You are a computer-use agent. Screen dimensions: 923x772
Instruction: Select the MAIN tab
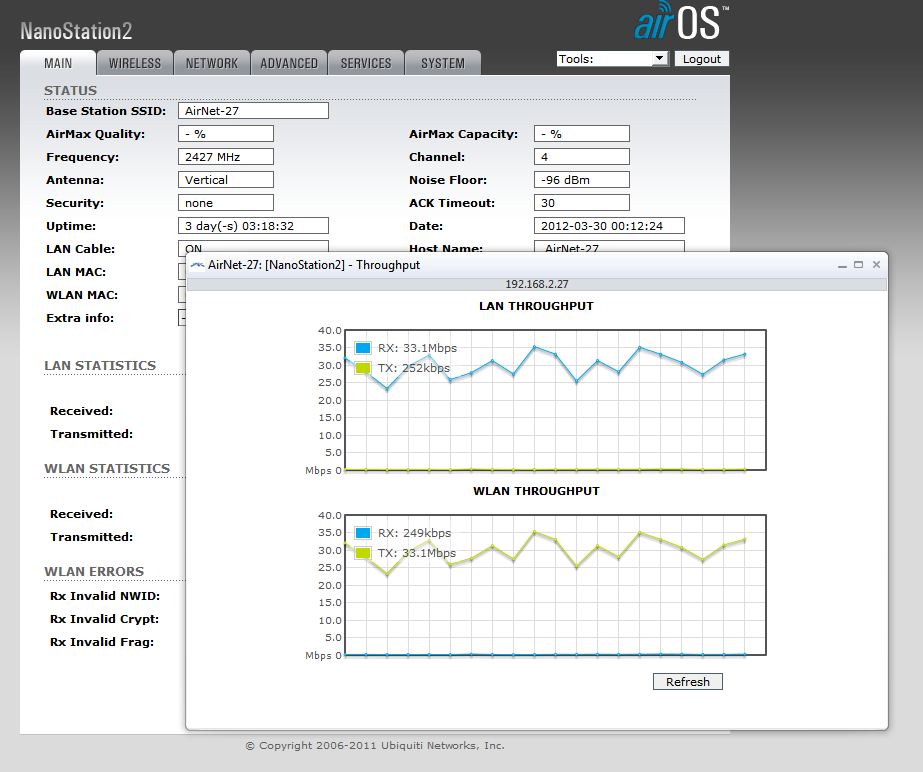pos(58,63)
